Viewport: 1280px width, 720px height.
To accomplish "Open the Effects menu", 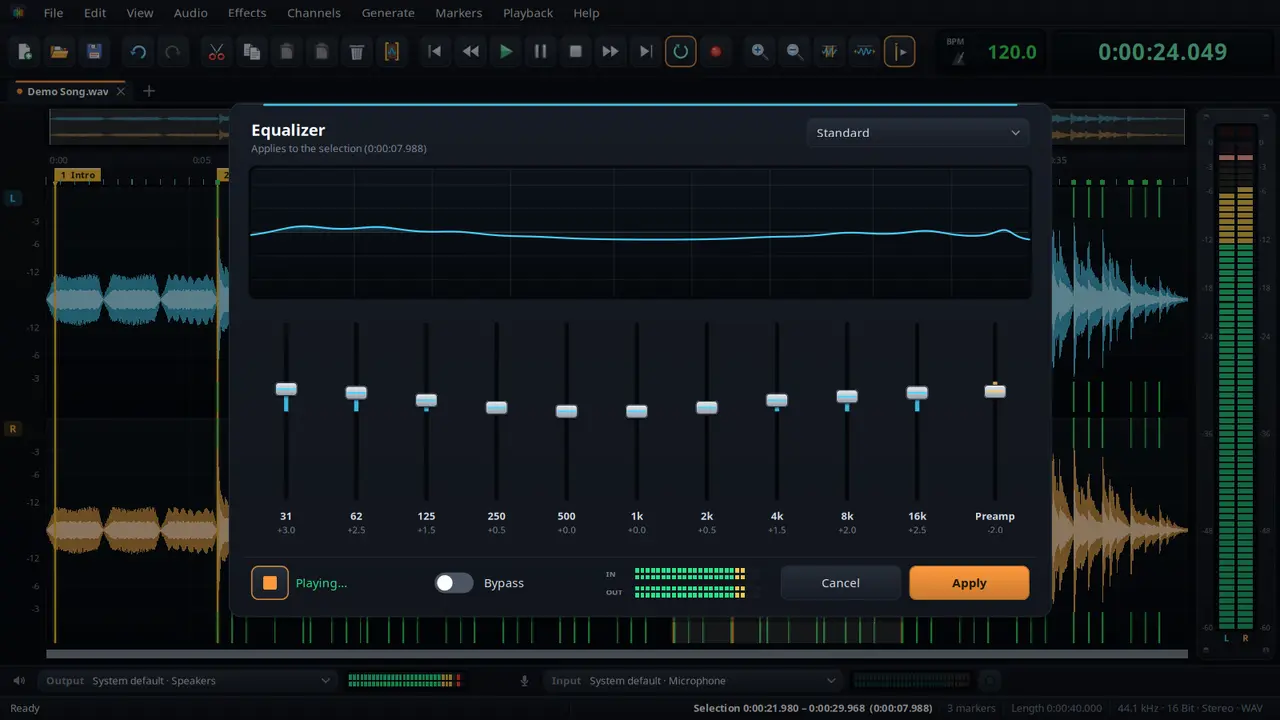I will coord(247,13).
